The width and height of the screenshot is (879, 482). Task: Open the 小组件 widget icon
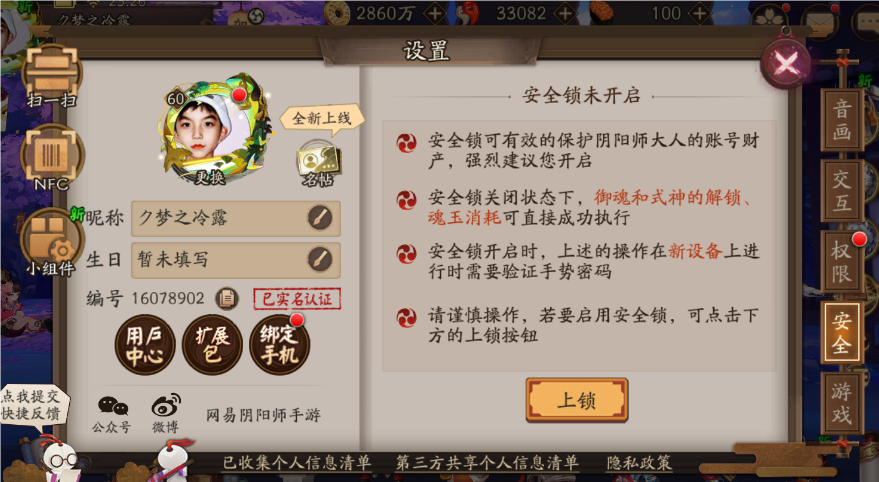click(x=52, y=242)
